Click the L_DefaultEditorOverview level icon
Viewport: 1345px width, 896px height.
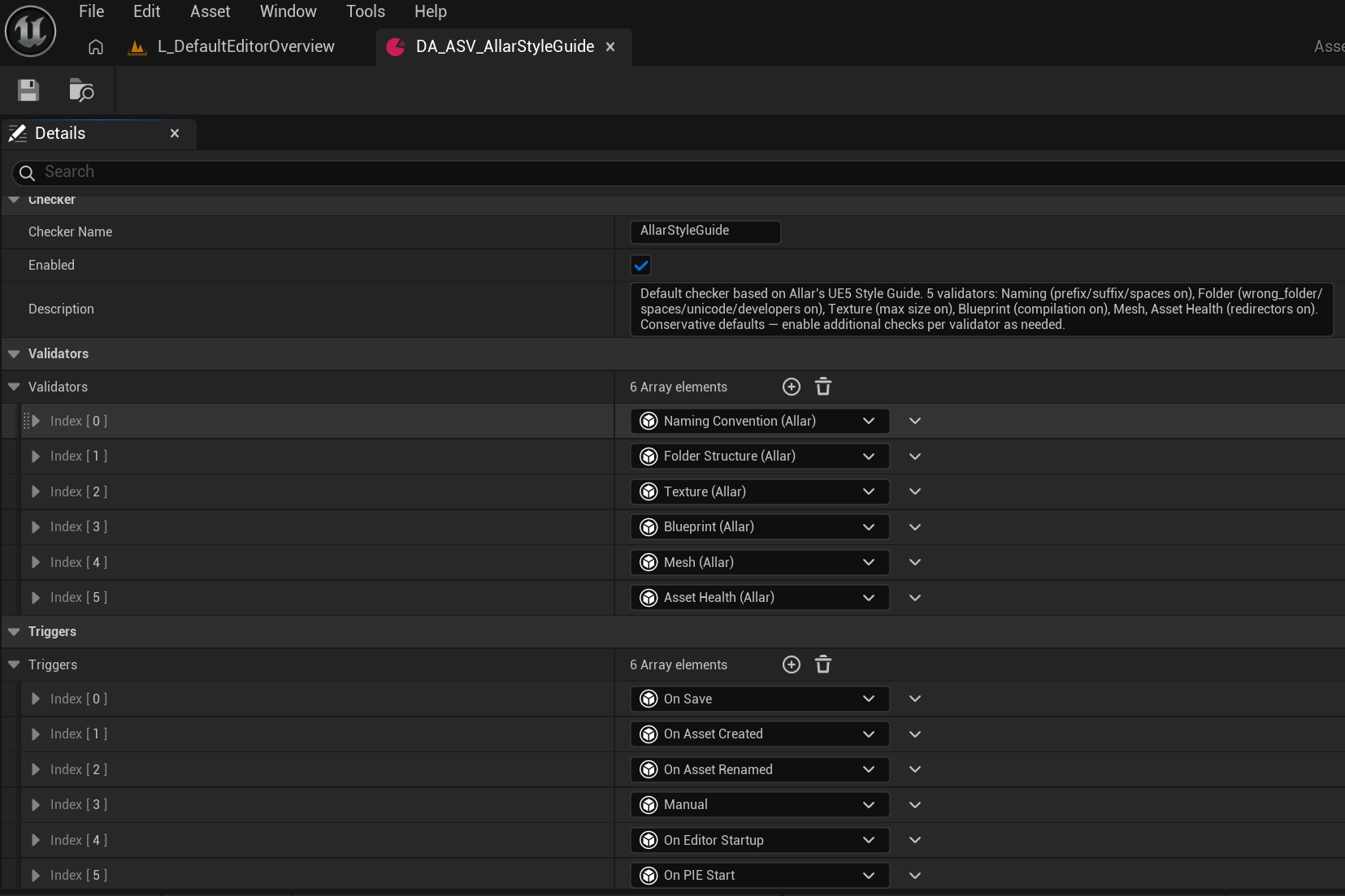pyautogui.click(x=137, y=48)
